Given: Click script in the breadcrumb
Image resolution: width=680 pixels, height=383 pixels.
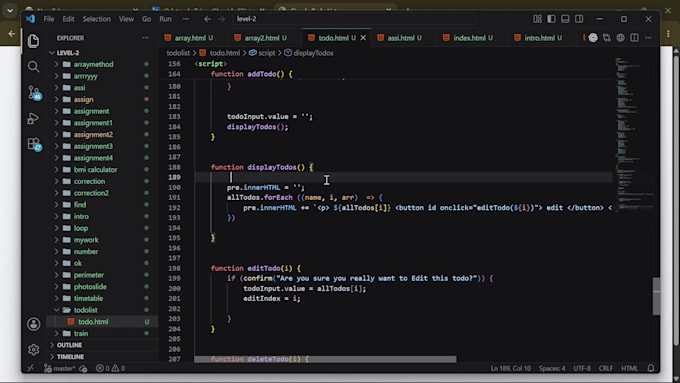Looking at the screenshot, I should click(x=266, y=53).
